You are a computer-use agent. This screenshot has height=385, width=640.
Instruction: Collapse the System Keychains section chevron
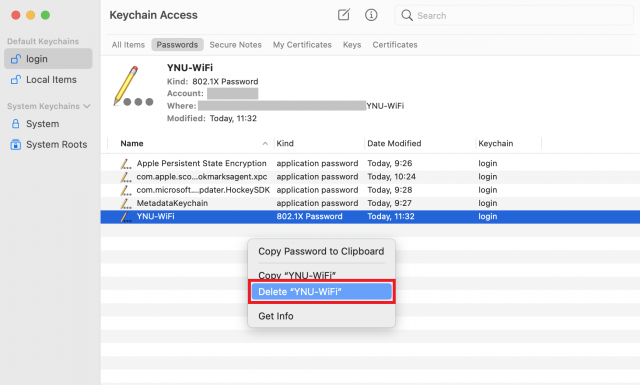(x=87, y=106)
